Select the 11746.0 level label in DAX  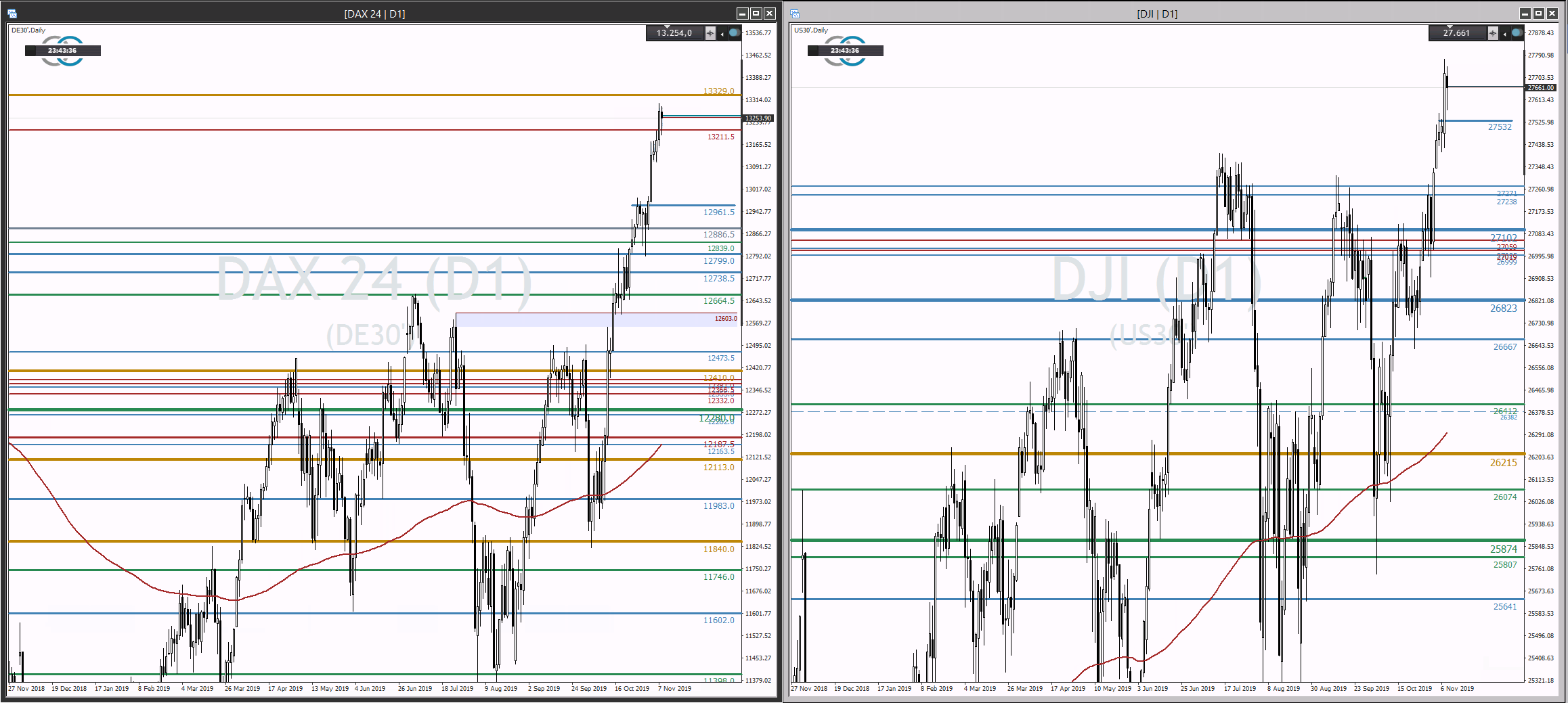[718, 577]
